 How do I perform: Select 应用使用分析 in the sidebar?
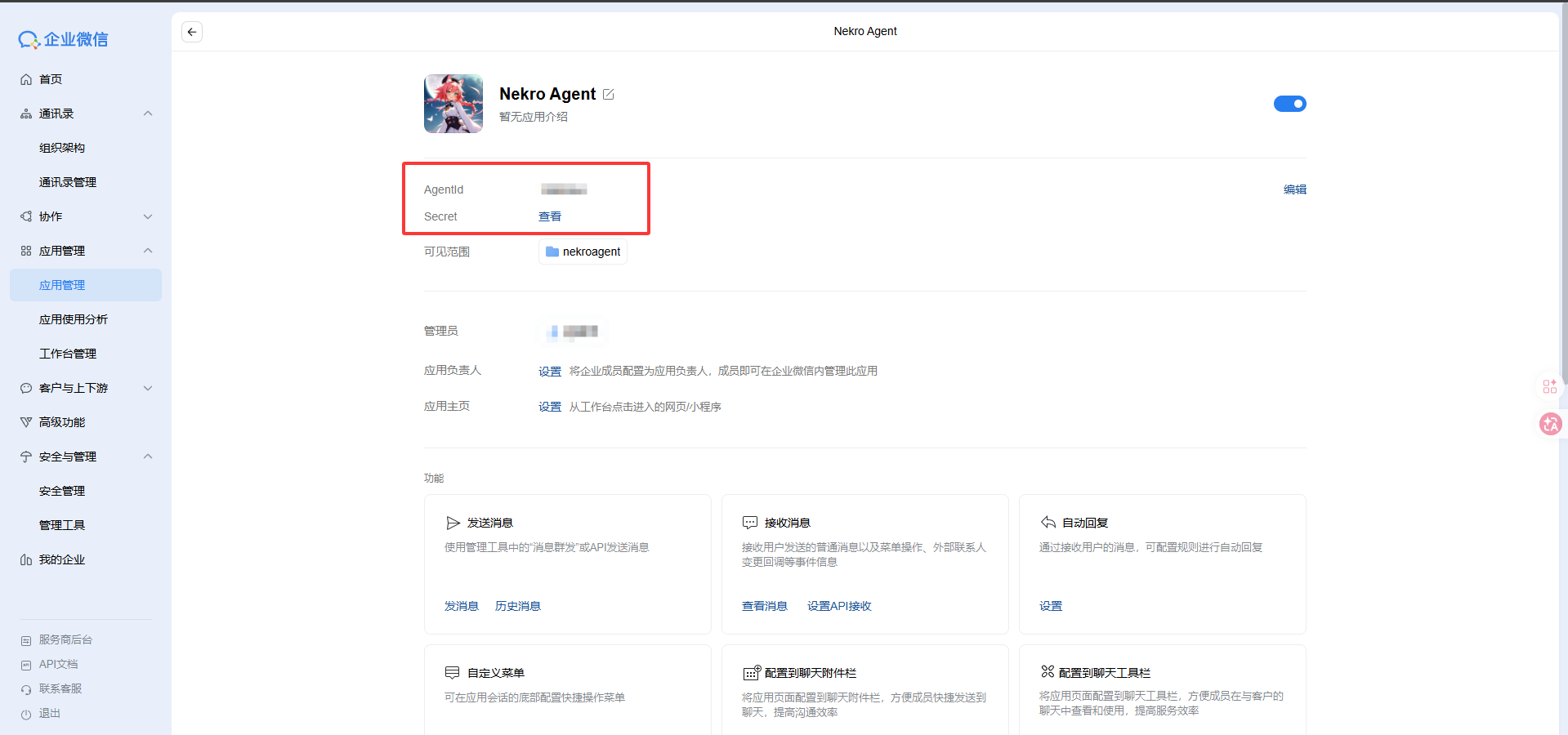[x=74, y=319]
